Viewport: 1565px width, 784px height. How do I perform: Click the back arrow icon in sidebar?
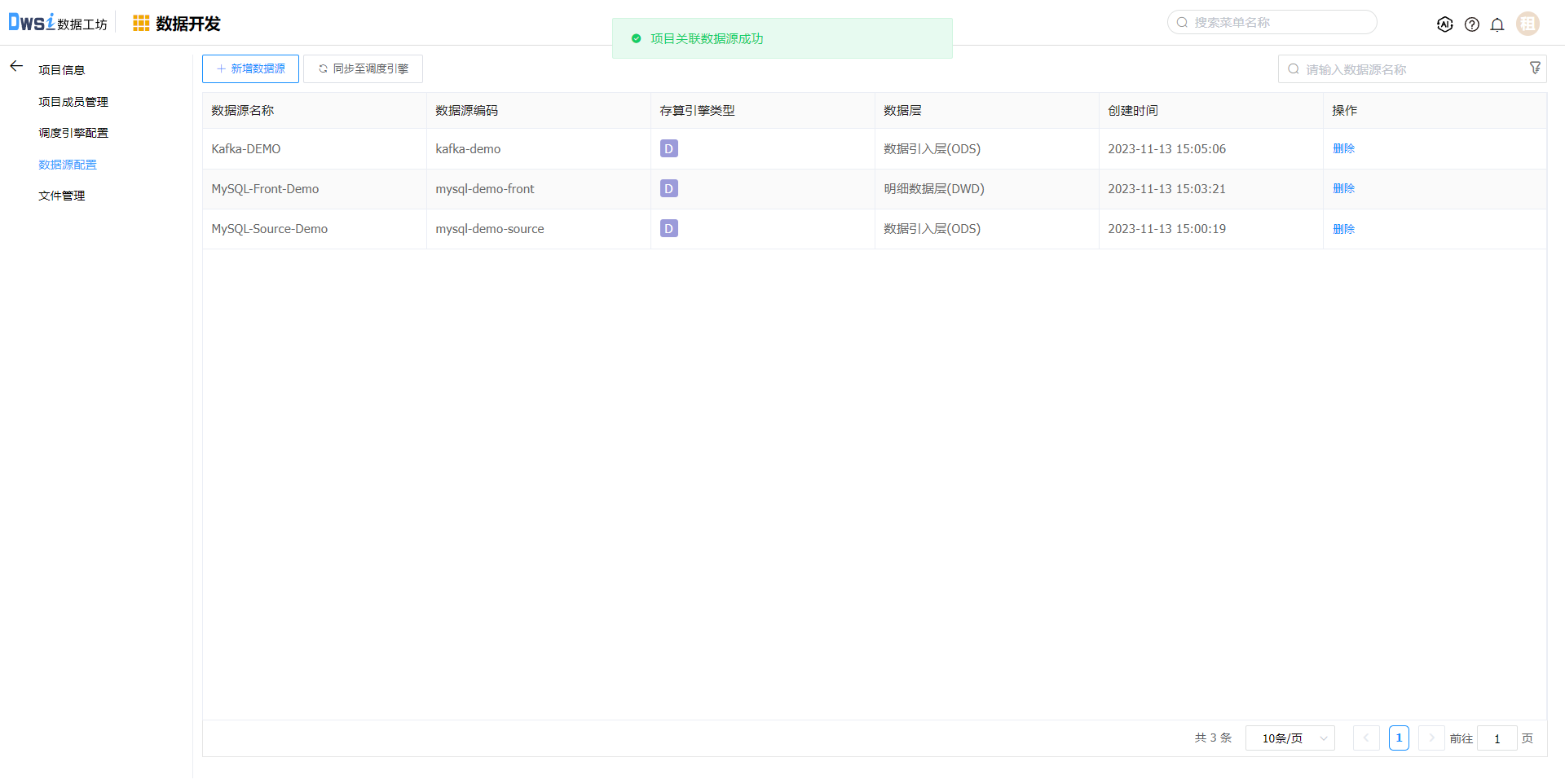[x=16, y=67]
